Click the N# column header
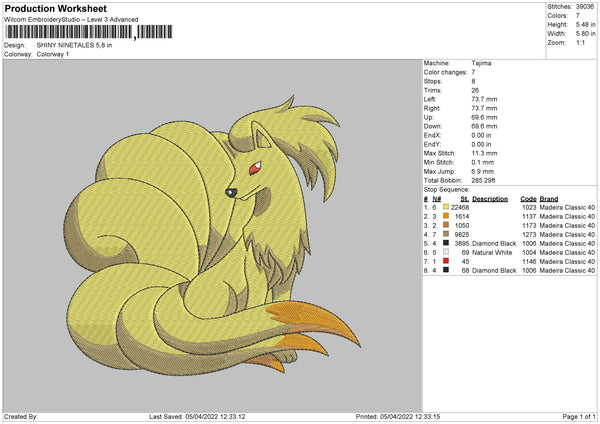Screen dimensions: 600x424 click(x=436, y=198)
